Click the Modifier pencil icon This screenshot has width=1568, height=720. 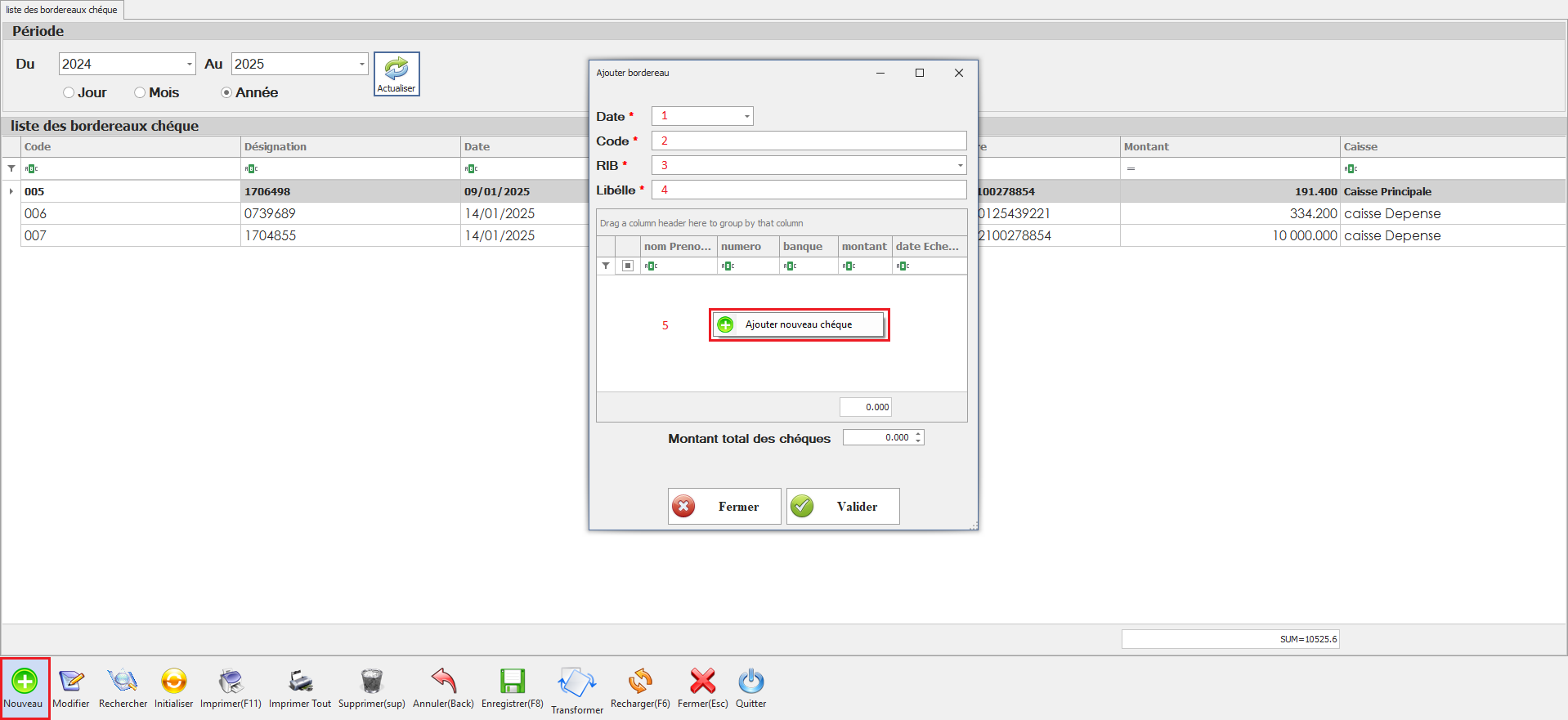point(71,682)
